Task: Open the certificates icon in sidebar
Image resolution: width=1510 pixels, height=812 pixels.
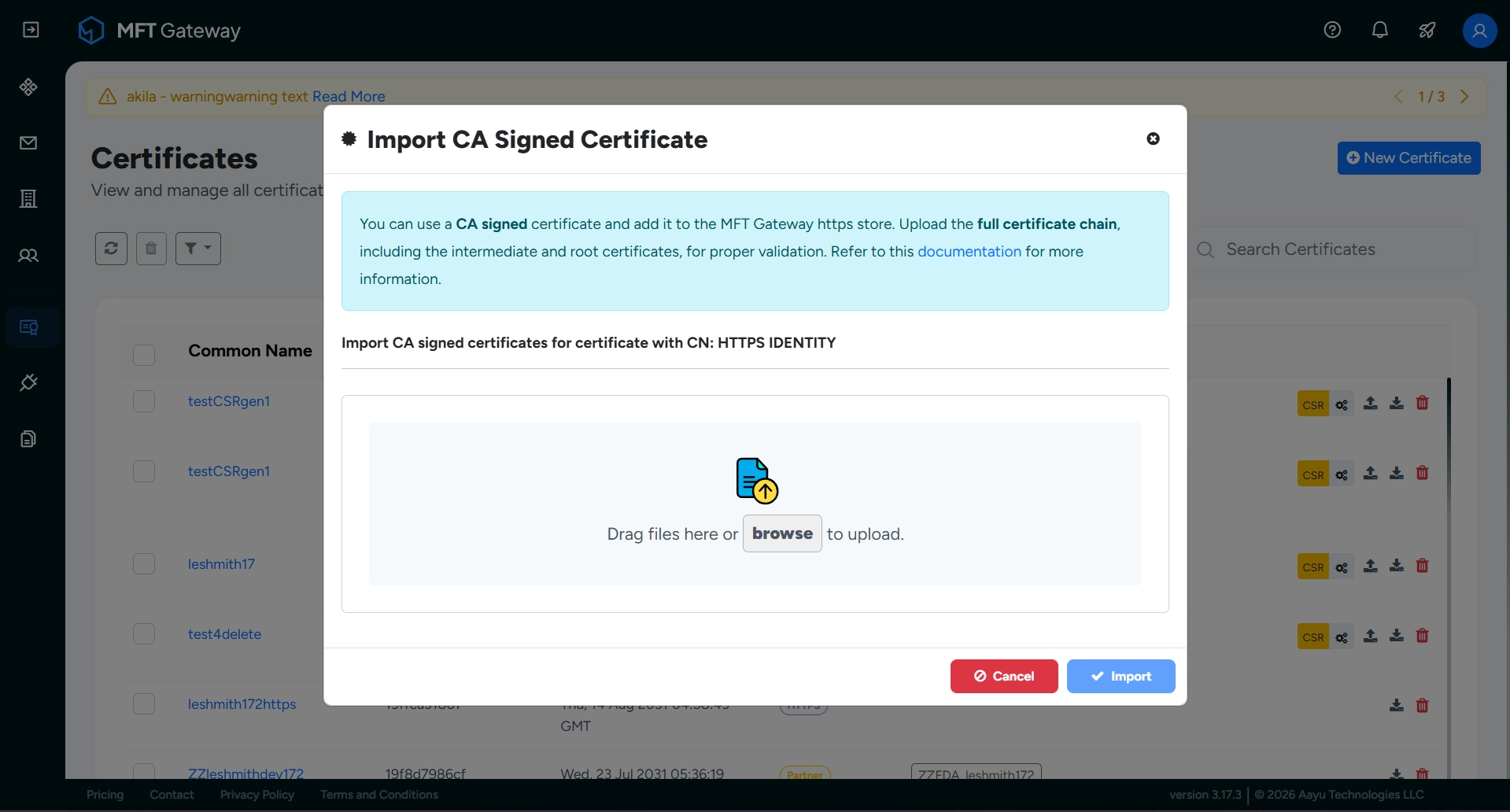Action: tap(29, 327)
